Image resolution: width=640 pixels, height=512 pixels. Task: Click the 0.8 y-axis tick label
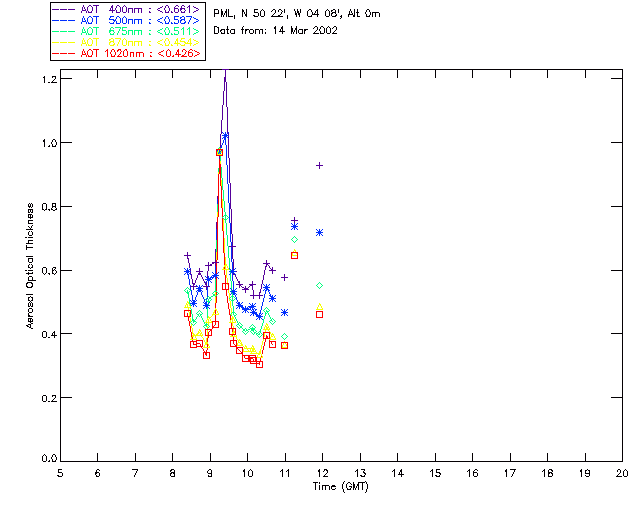click(x=49, y=207)
